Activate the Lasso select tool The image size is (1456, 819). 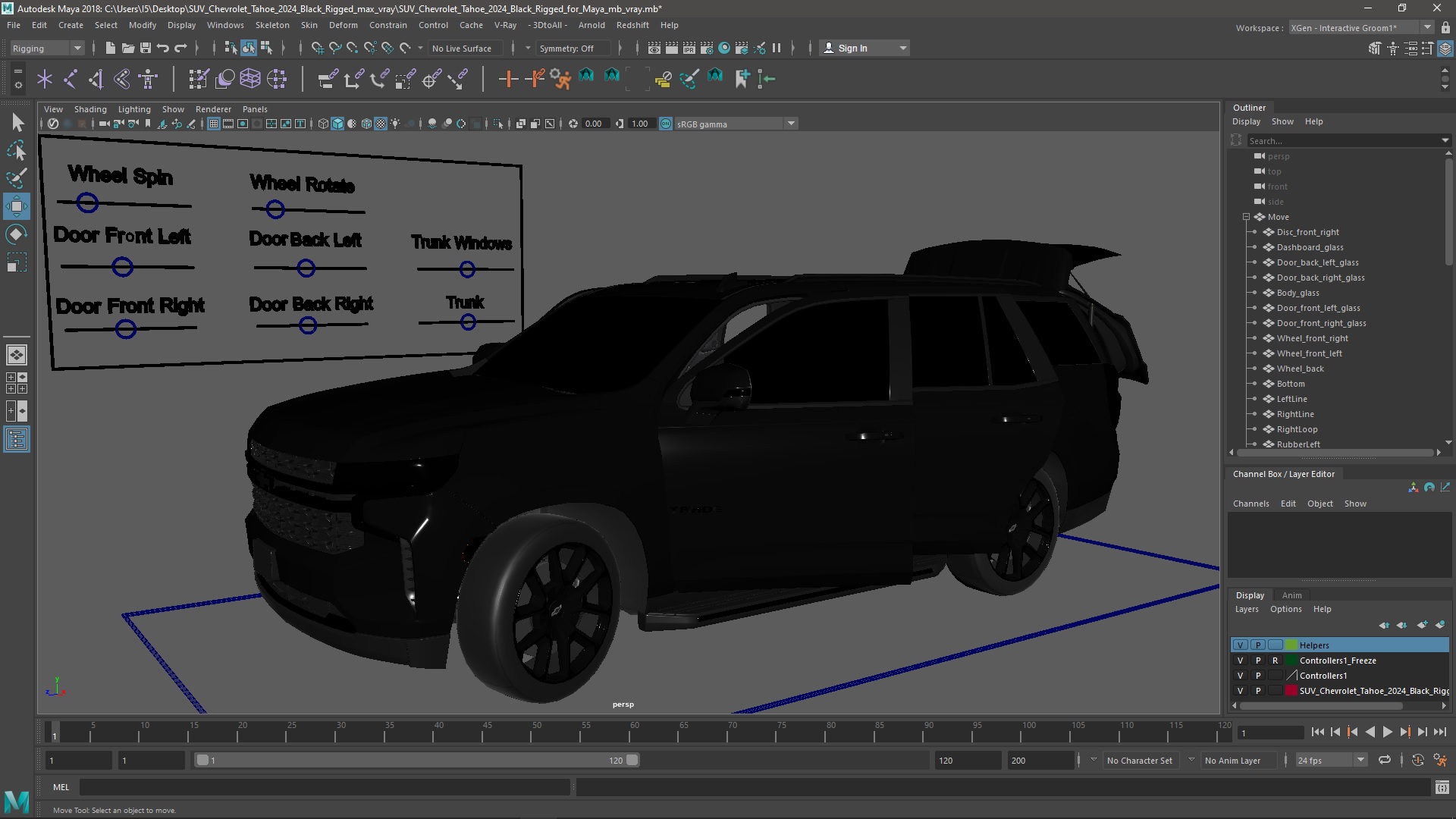(x=17, y=151)
